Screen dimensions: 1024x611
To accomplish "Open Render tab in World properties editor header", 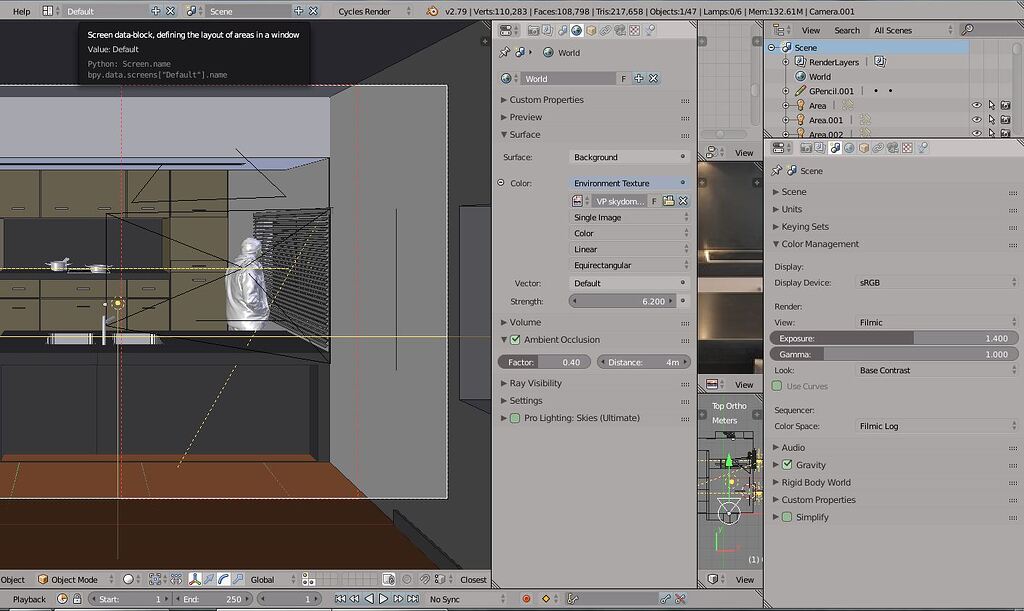I will tap(534, 31).
